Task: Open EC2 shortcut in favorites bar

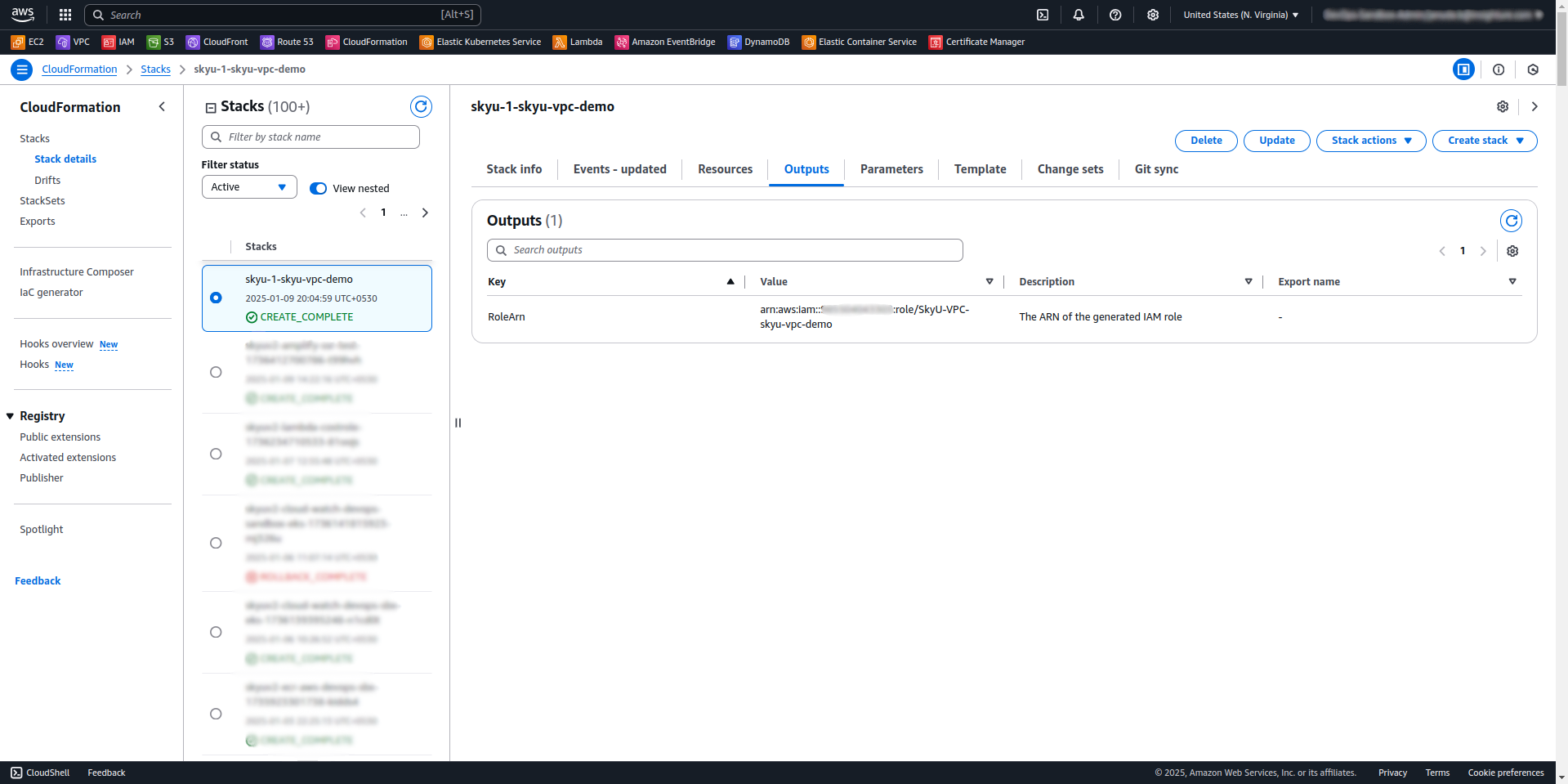Action: (28, 42)
